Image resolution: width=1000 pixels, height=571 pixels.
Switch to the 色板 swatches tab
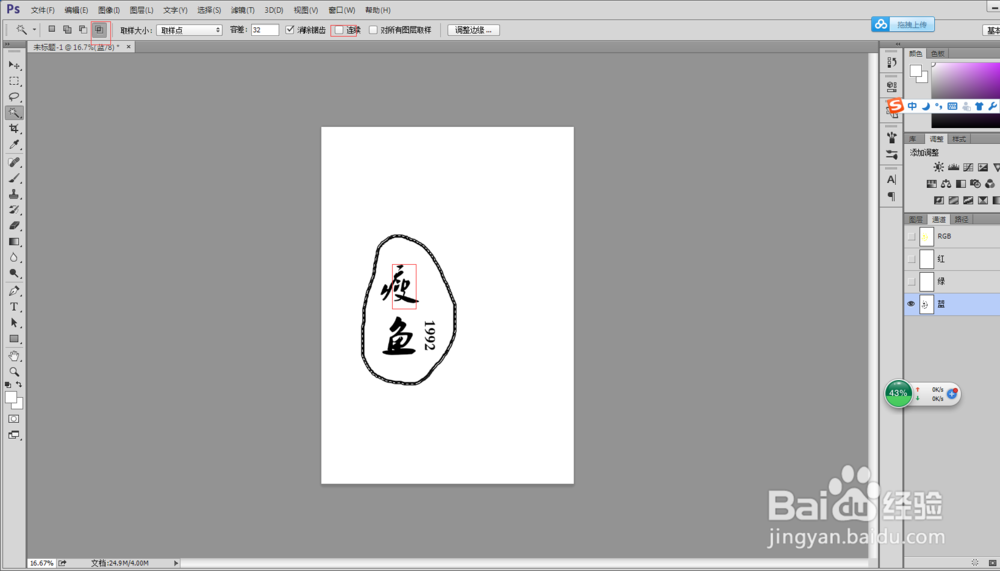(x=938, y=54)
